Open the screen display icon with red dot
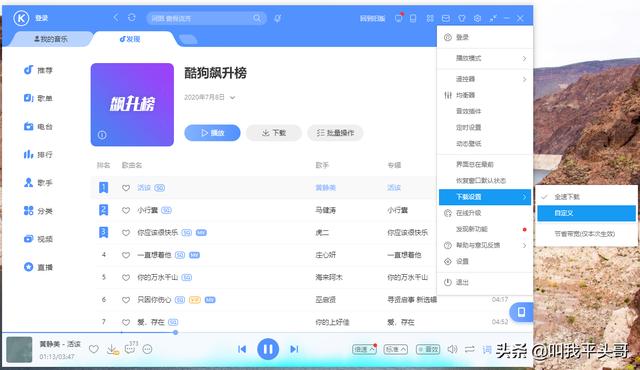 coord(398,18)
